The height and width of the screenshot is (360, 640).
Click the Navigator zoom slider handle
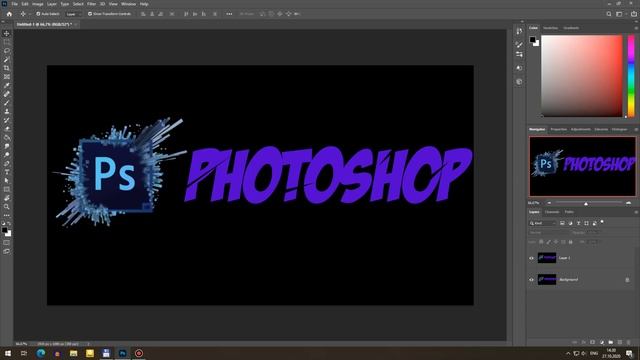click(586, 203)
